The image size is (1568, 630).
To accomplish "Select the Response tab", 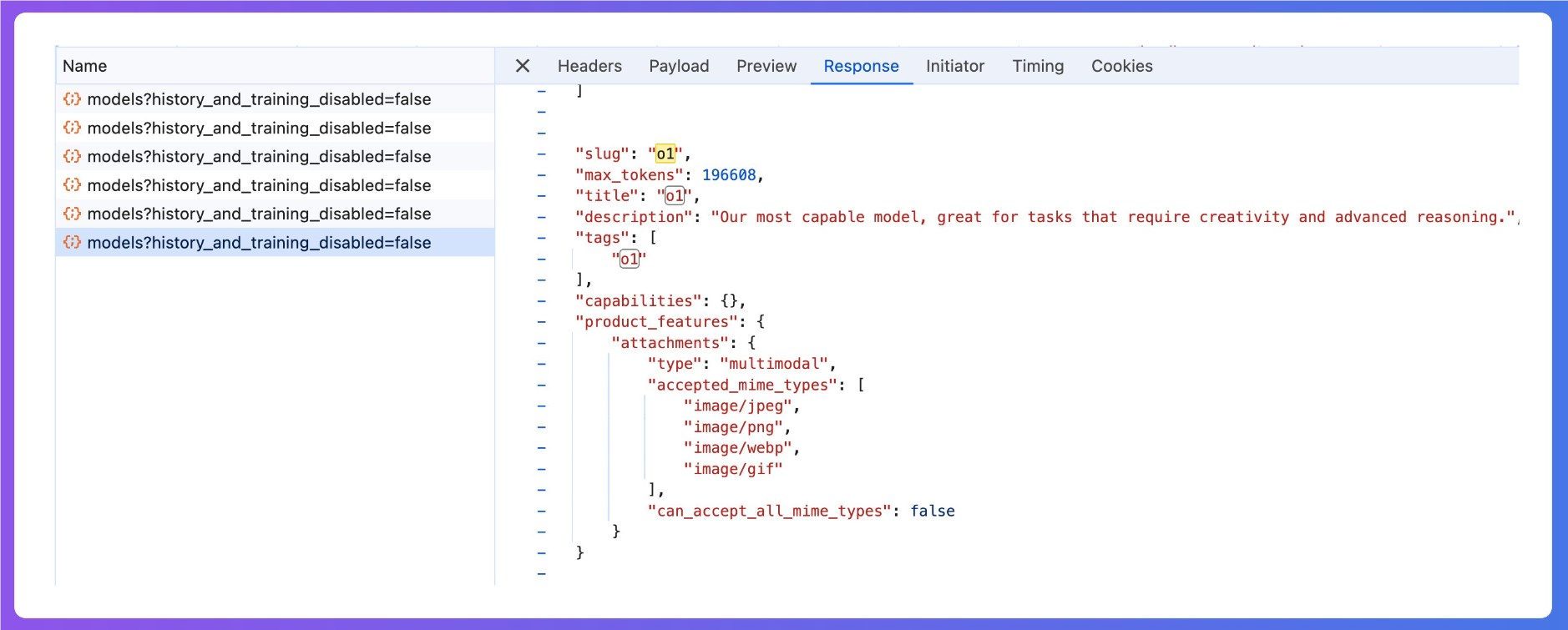I will point(861,66).
